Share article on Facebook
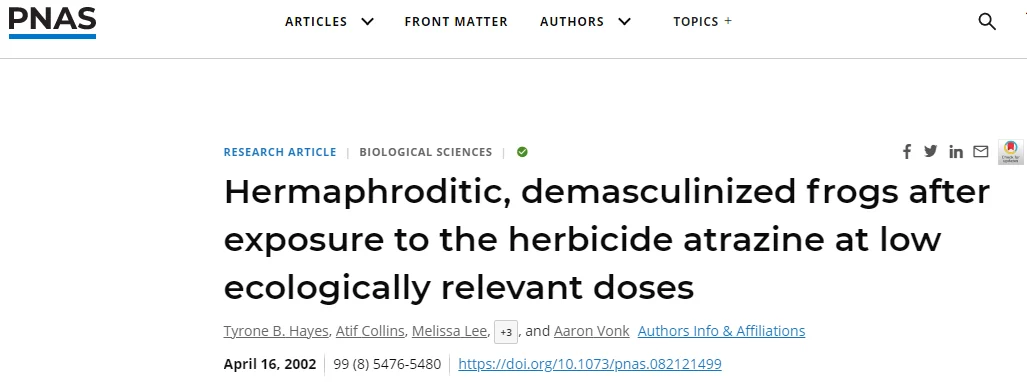 click(907, 152)
